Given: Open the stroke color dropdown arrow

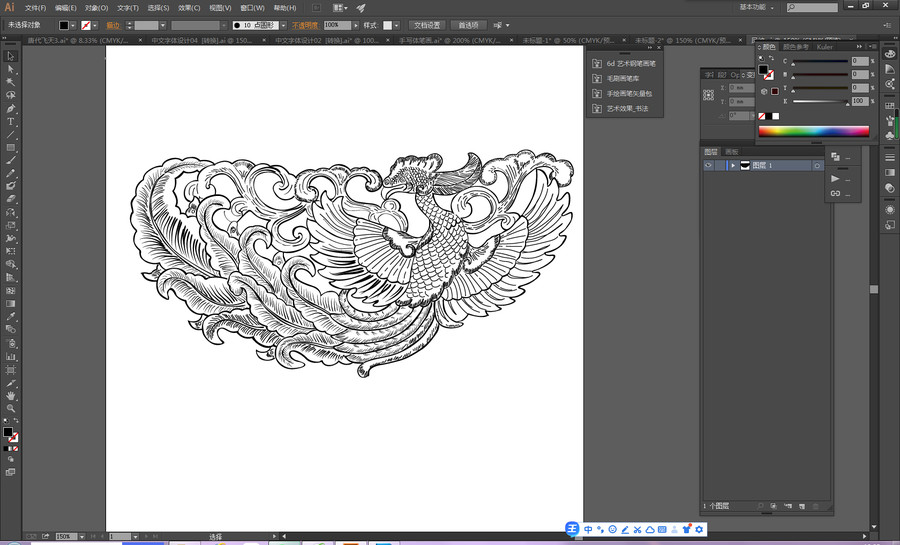Looking at the screenshot, I should pos(95,25).
